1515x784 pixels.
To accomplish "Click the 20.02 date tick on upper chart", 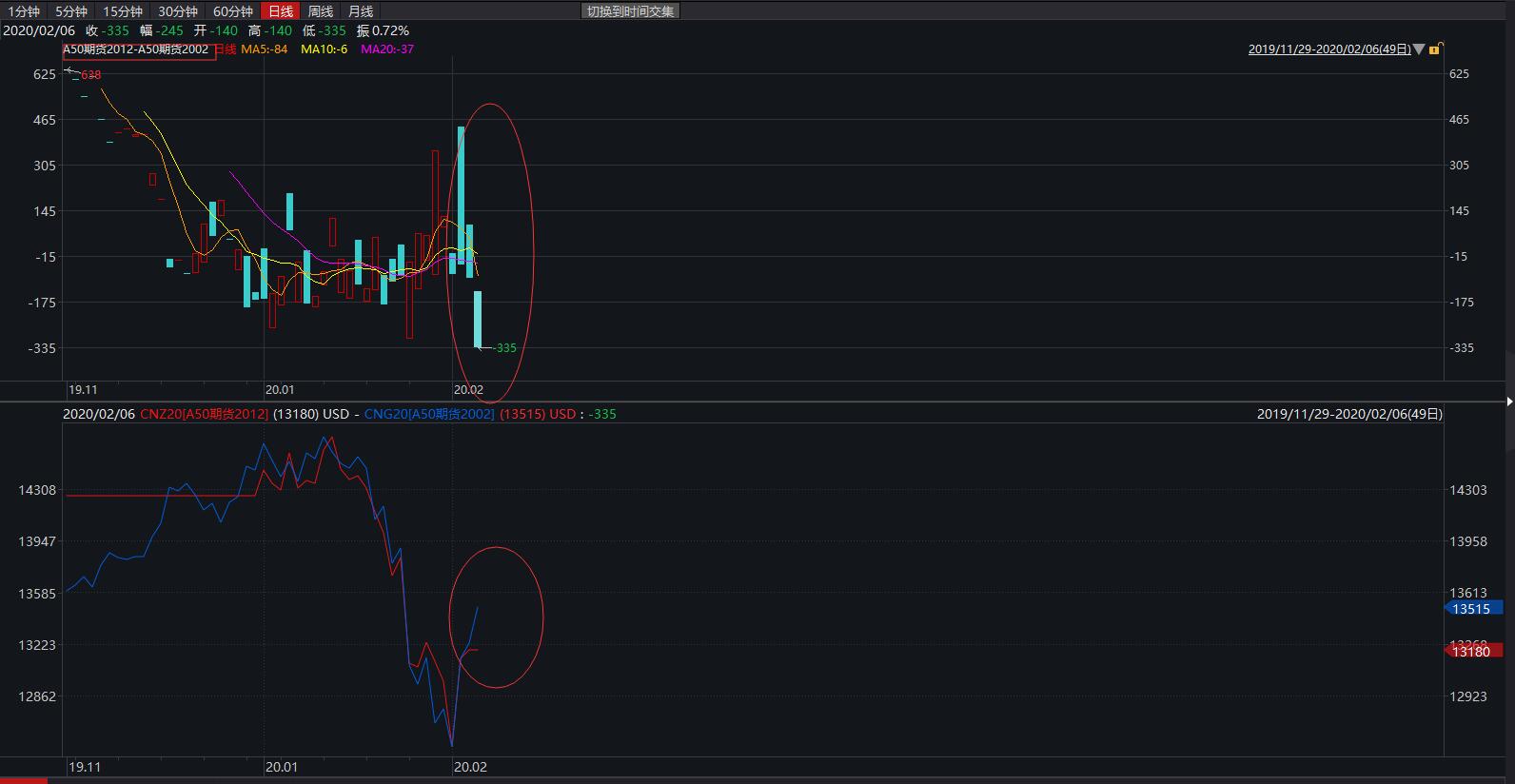I will (x=468, y=390).
